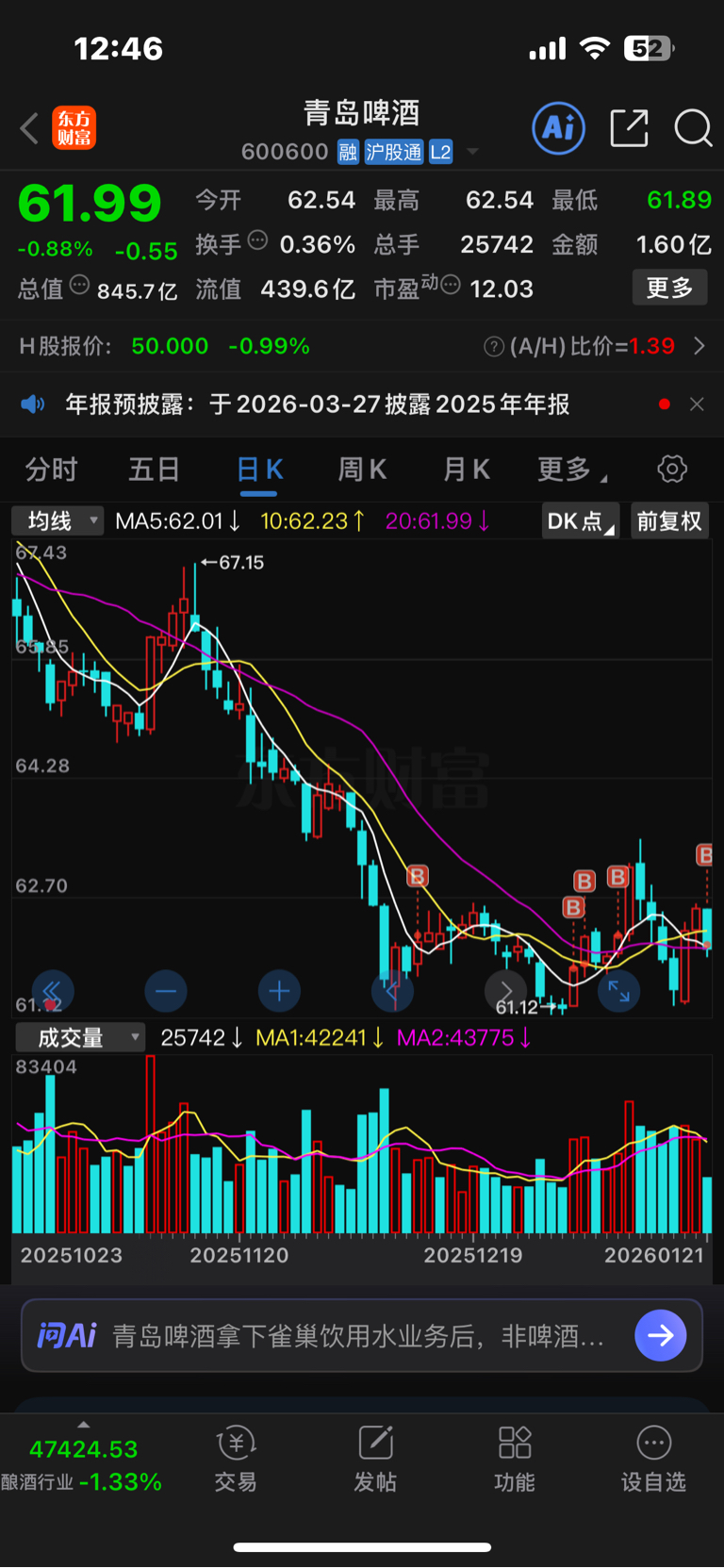Open the Ai assistant circle icon
The image size is (724, 1568).
click(x=558, y=128)
